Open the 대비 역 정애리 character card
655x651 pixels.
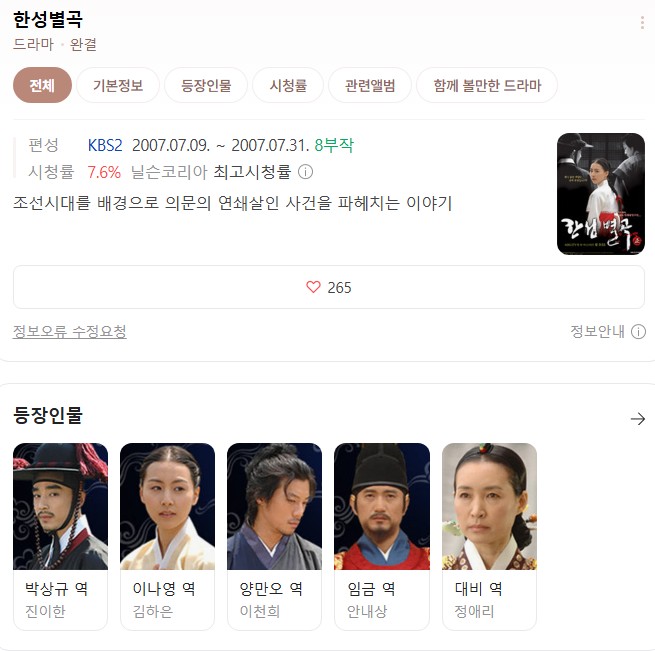(489, 537)
